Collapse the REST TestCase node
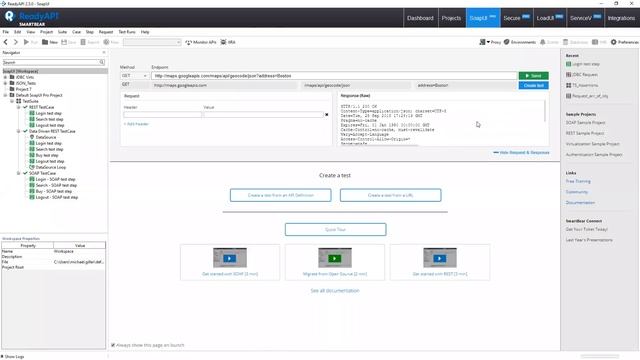The width and height of the screenshot is (640, 360). coord(18,107)
